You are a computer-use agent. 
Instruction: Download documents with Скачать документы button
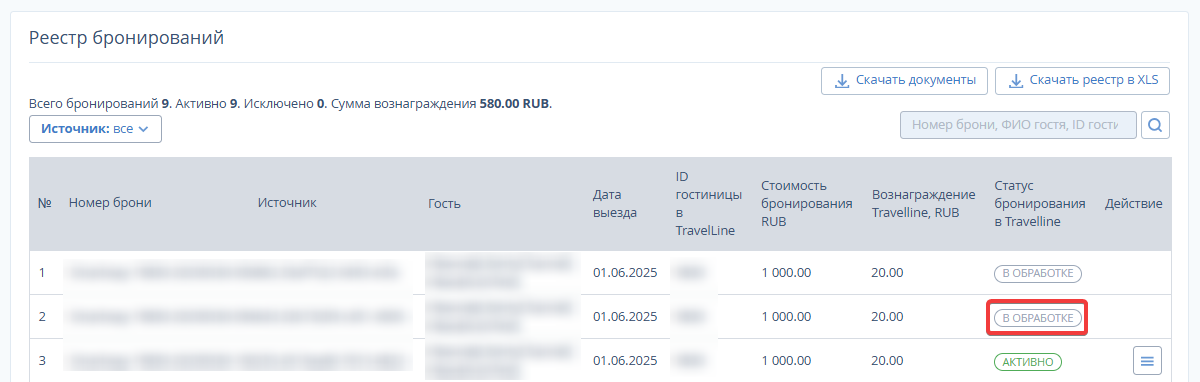pos(905,80)
